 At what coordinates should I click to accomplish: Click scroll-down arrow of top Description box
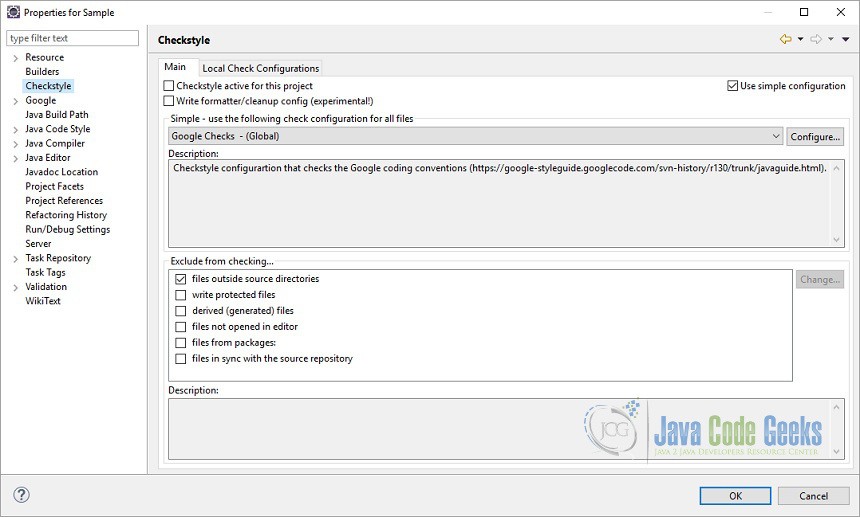click(x=836, y=239)
